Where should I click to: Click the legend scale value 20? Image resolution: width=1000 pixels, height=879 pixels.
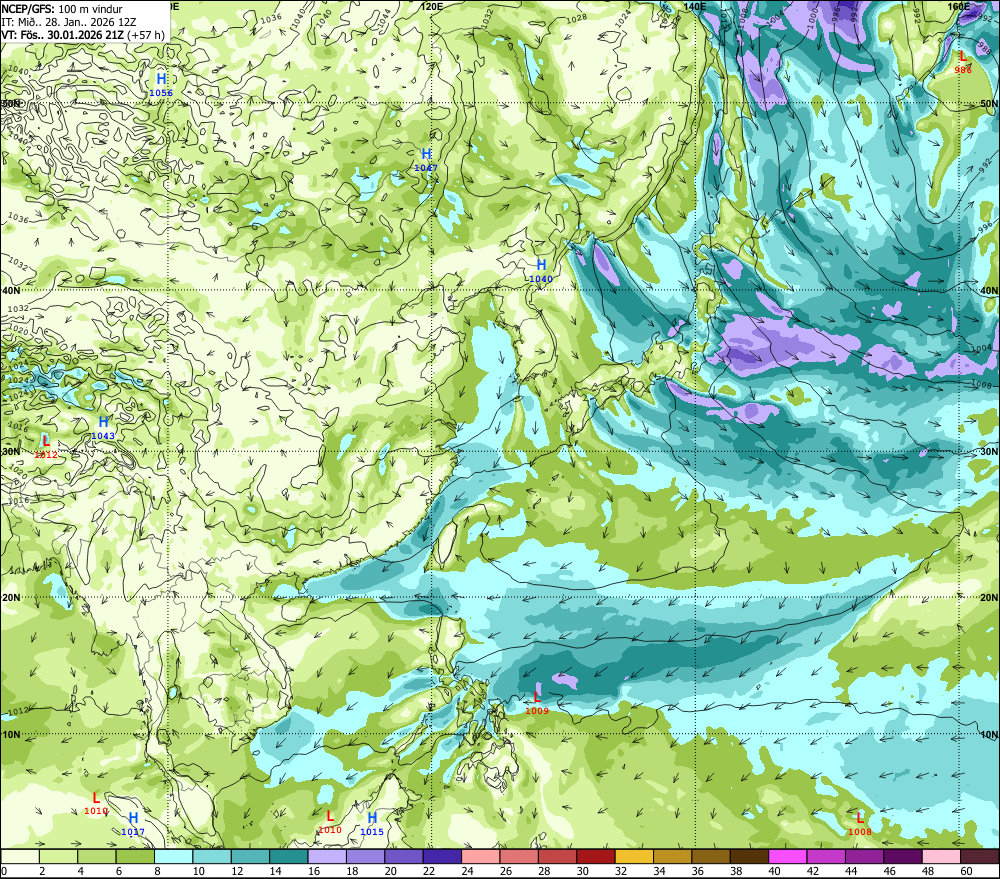coord(391,871)
